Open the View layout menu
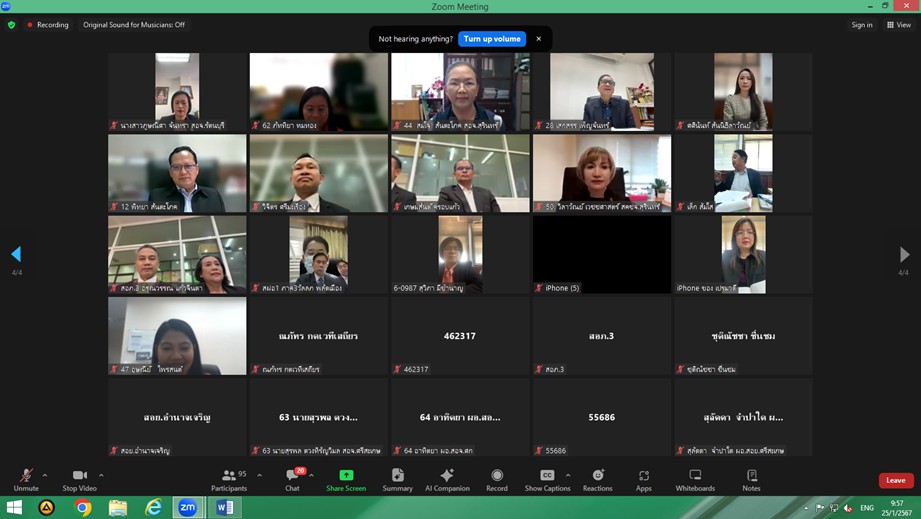This screenshot has height=519, width=921. coord(898,25)
